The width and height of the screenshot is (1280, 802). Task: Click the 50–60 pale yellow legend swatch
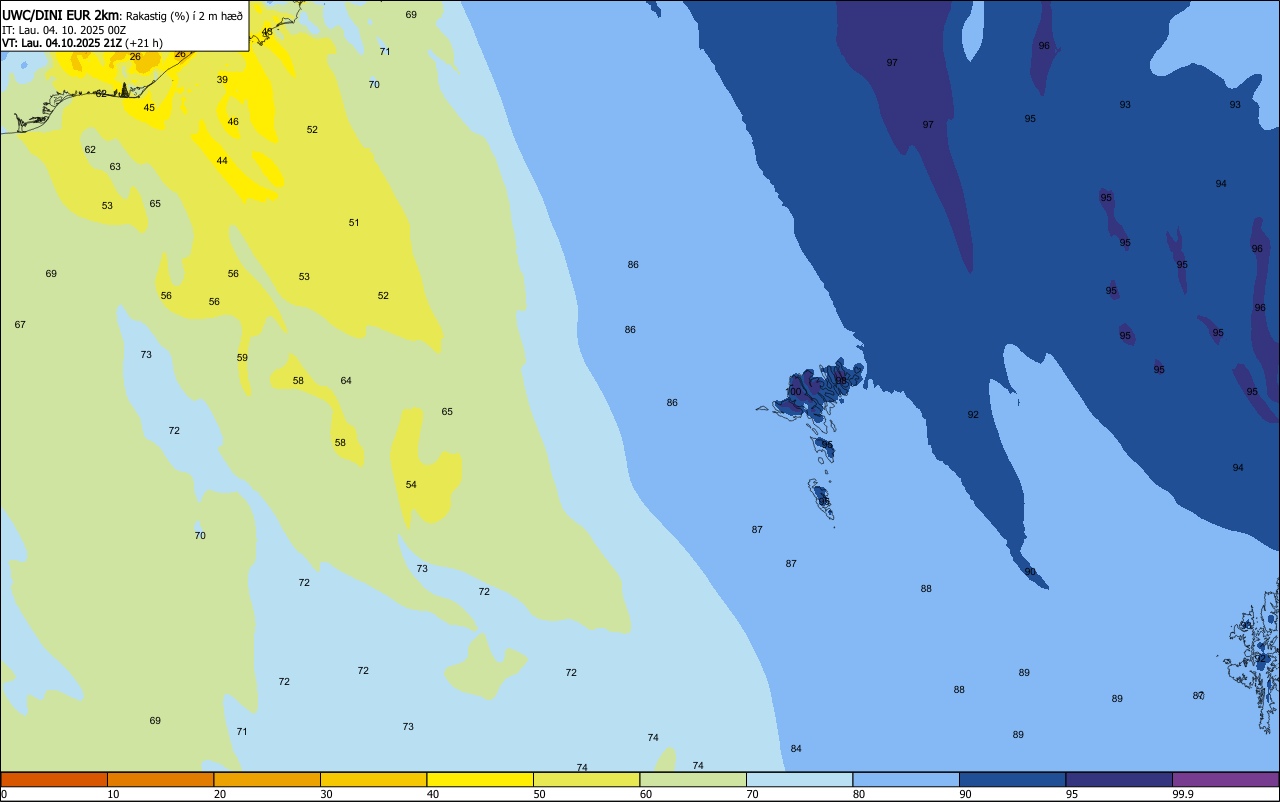tap(586, 779)
